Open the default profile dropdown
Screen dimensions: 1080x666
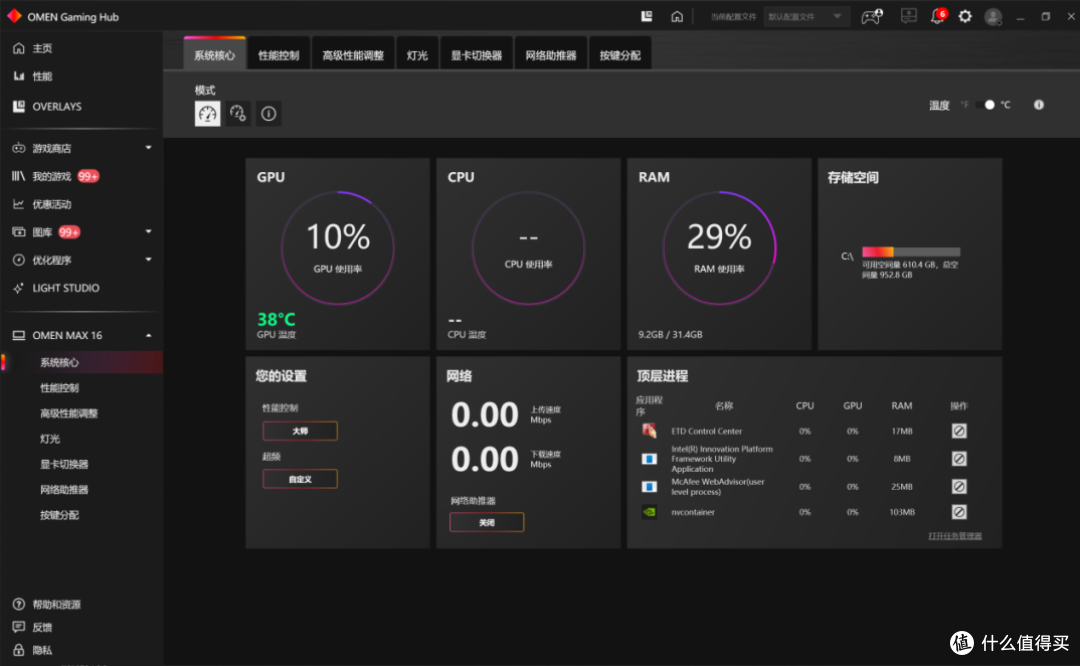[x=806, y=17]
